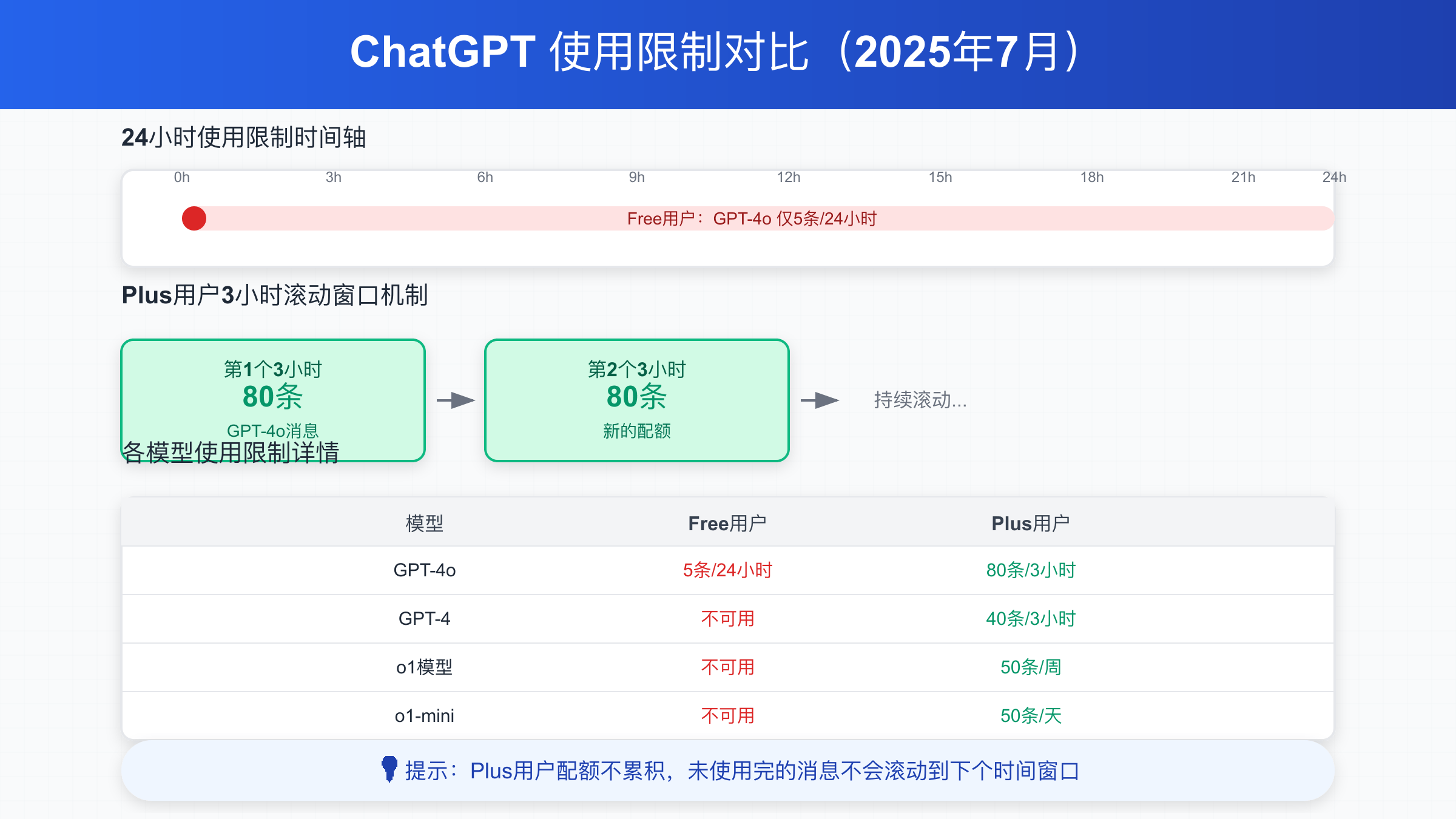Select the '第1个3小时' green card
Screen dimensions: 1456x819
(x=273, y=400)
